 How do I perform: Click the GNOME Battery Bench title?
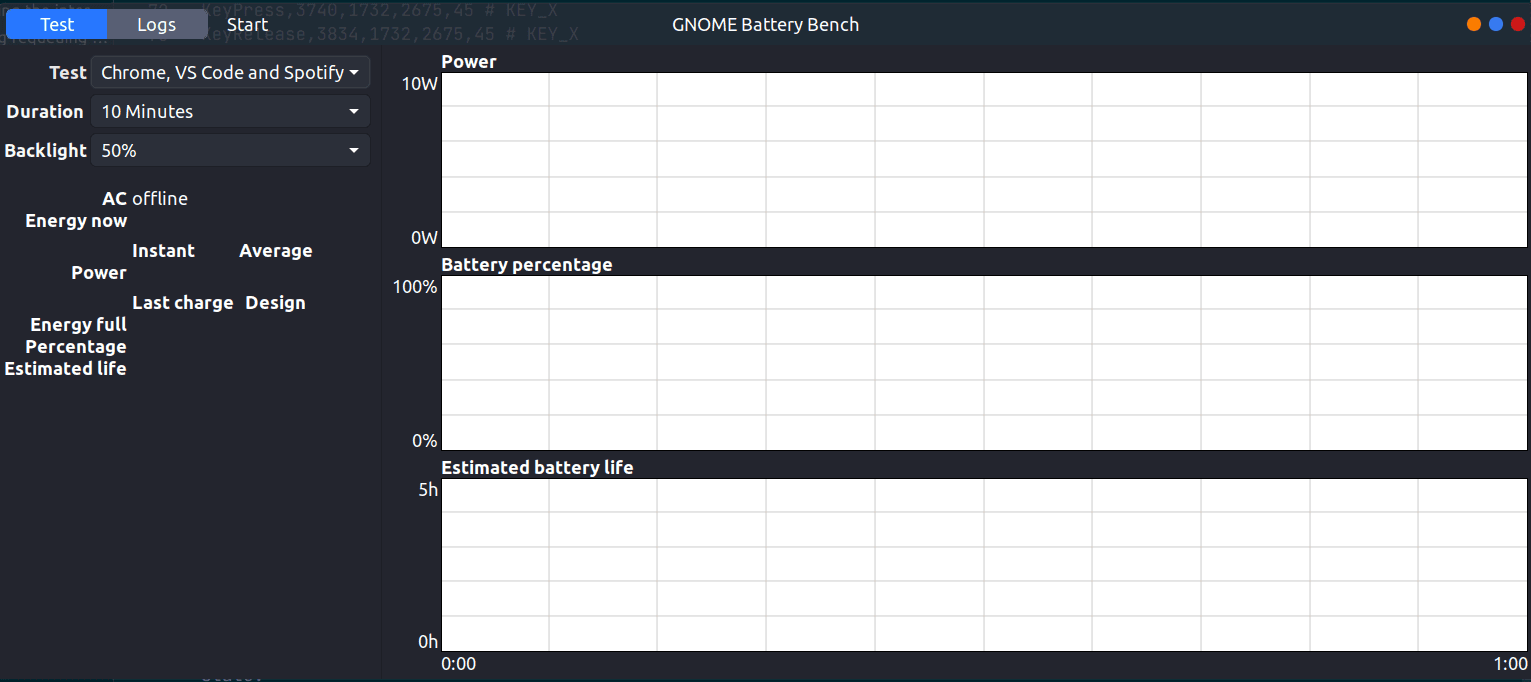765,24
